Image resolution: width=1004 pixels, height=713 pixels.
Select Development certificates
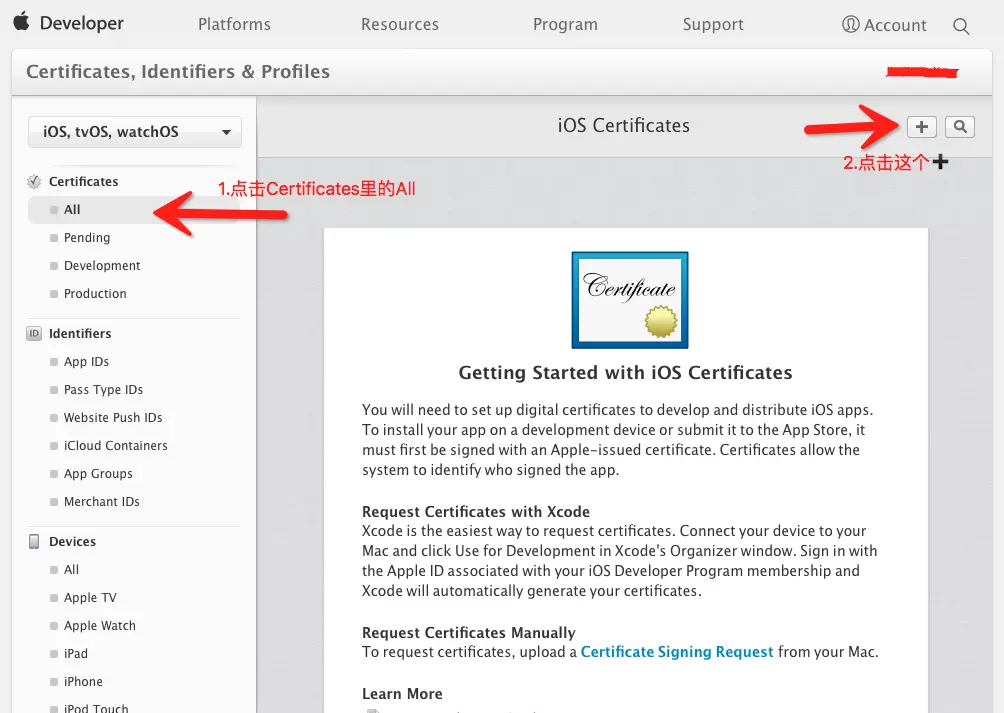[x=102, y=266]
